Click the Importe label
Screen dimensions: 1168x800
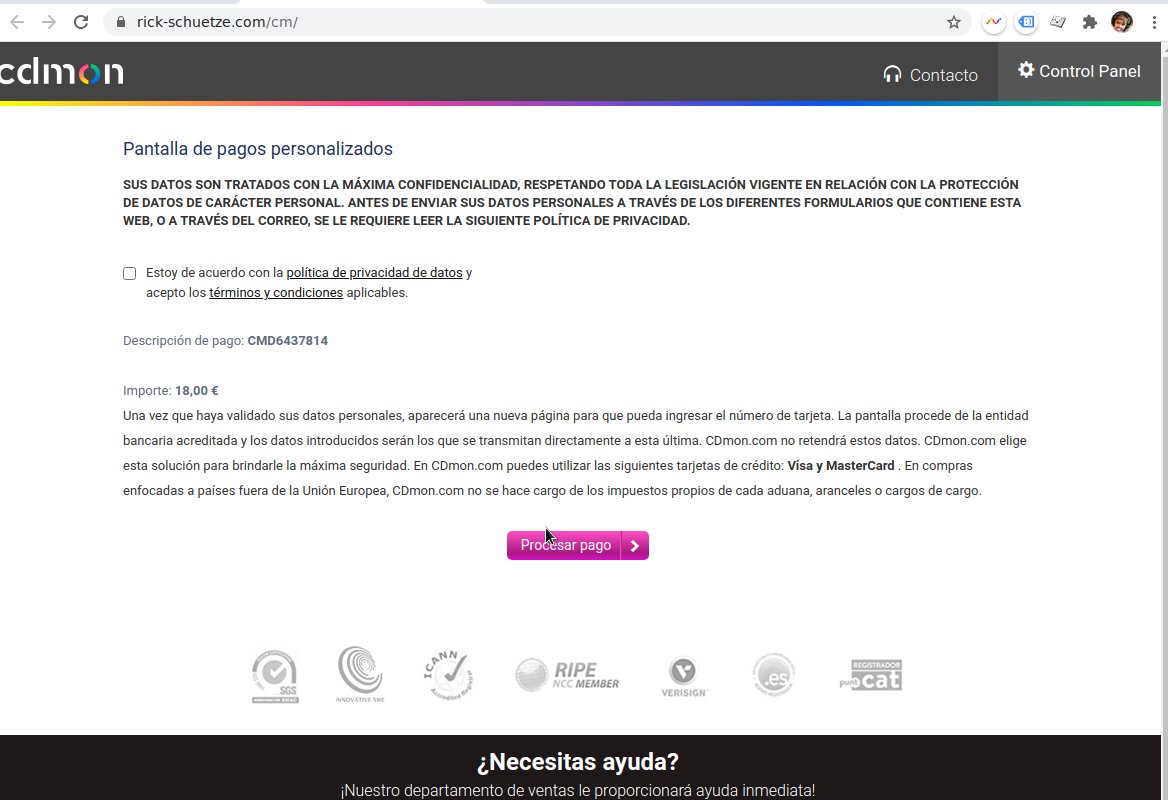click(147, 390)
